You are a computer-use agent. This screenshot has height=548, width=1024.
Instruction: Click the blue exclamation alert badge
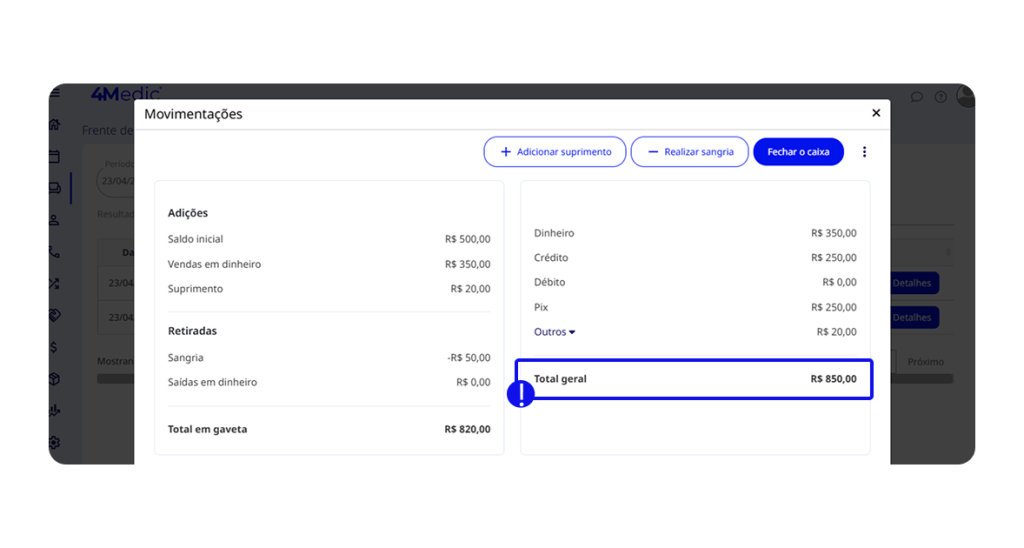tap(521, 395)
